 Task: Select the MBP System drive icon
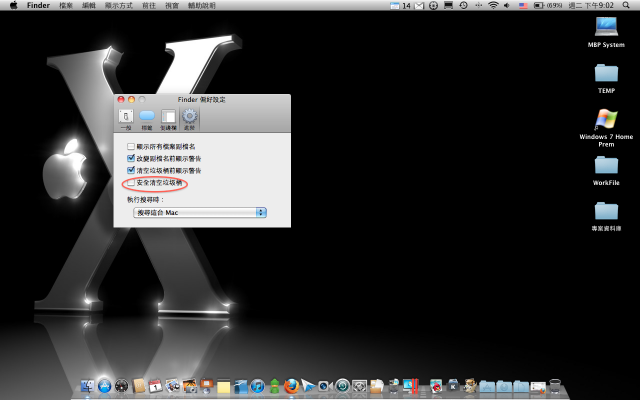(x=606, y=28)
